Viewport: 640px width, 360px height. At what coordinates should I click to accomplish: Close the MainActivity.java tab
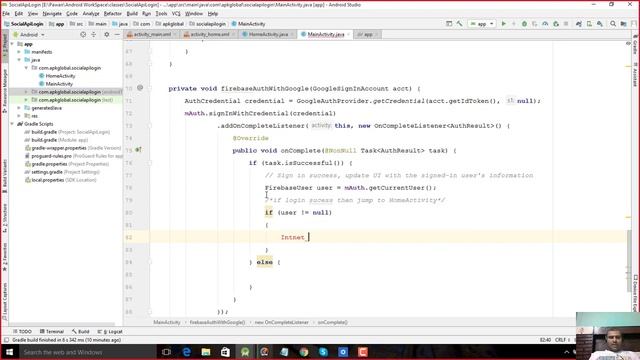tap(349, 35)
